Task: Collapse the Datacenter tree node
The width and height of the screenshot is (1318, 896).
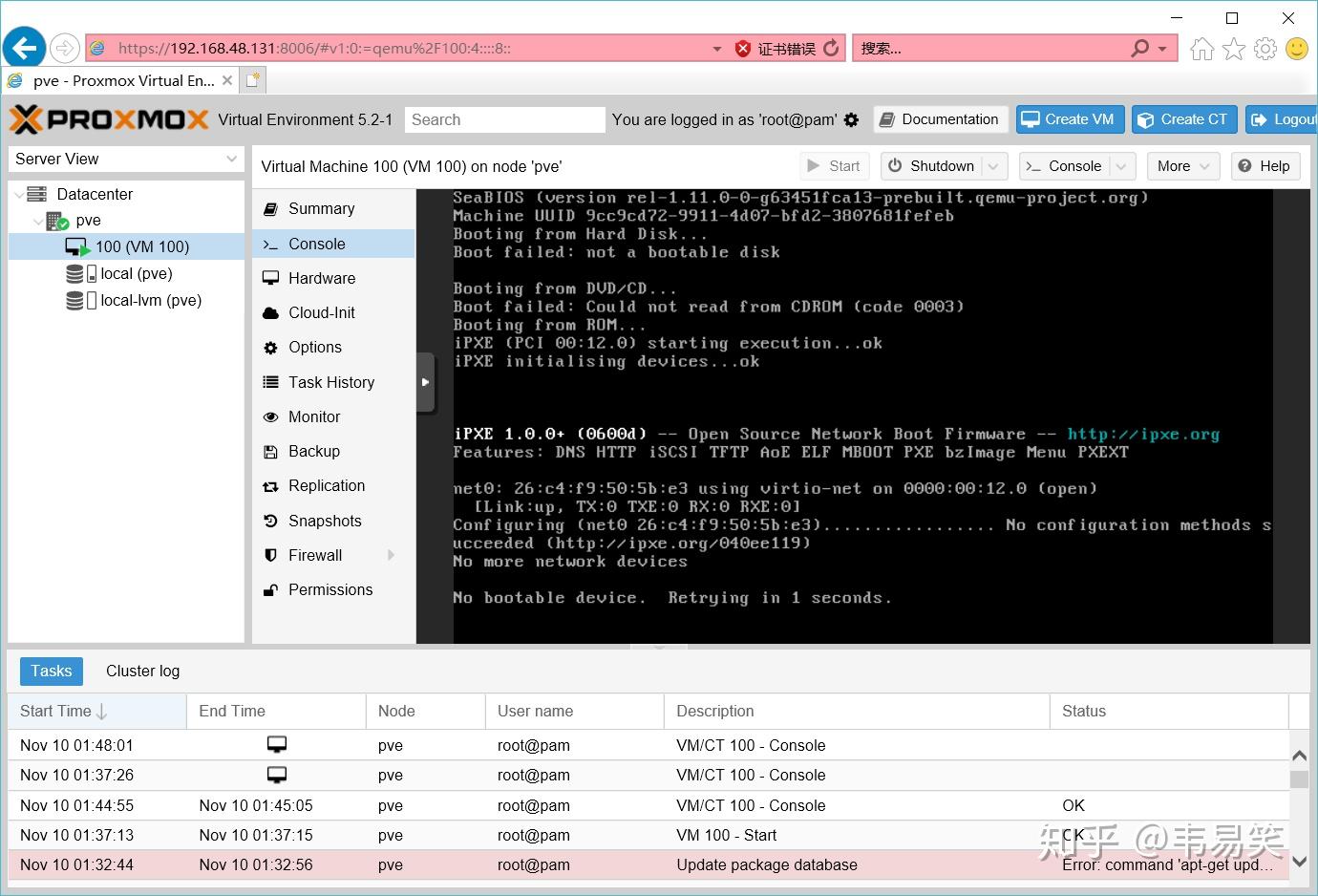Action: [x=19, y=194]
